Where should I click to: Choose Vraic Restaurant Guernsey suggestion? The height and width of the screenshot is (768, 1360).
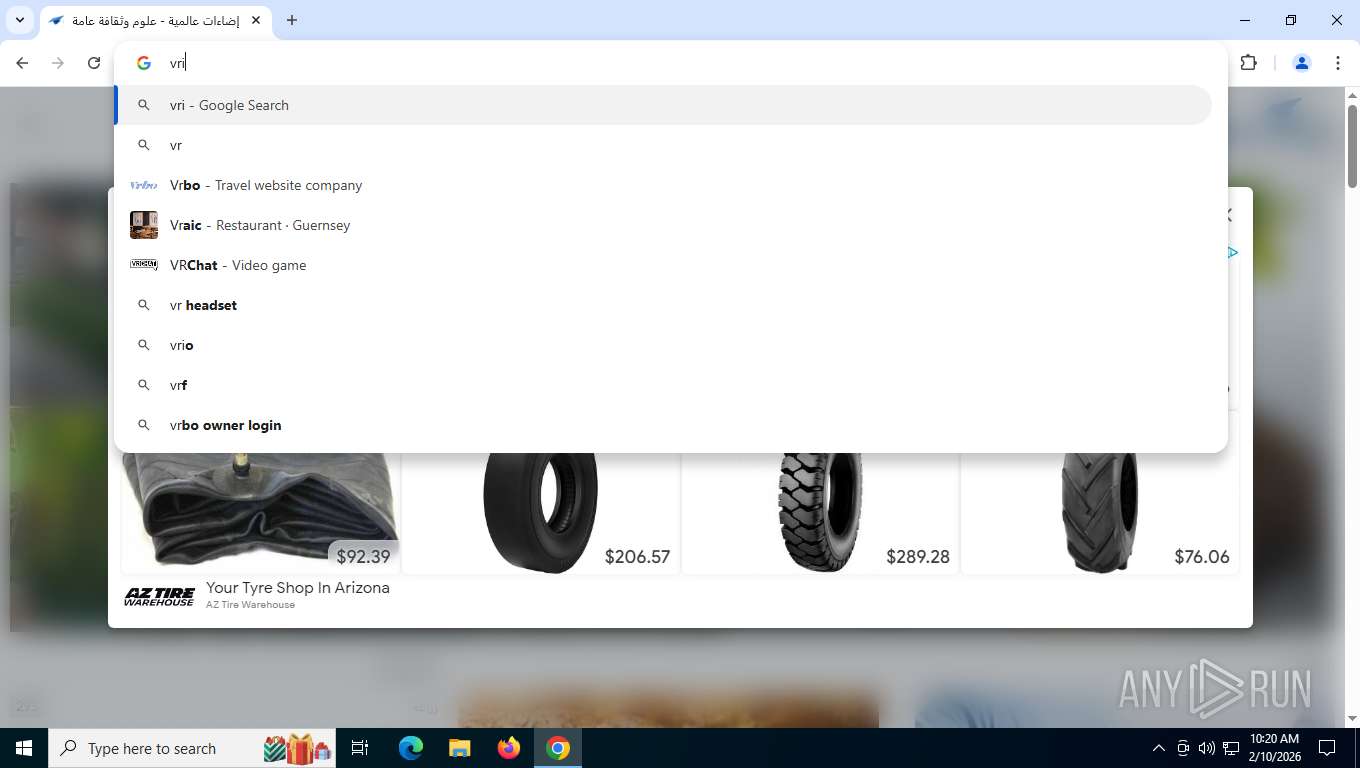[663, 225]
